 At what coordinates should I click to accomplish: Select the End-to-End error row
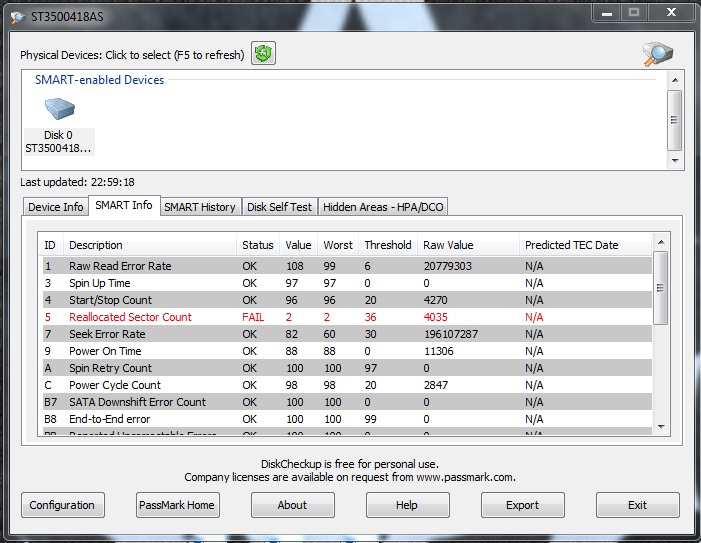coord(347,419)
